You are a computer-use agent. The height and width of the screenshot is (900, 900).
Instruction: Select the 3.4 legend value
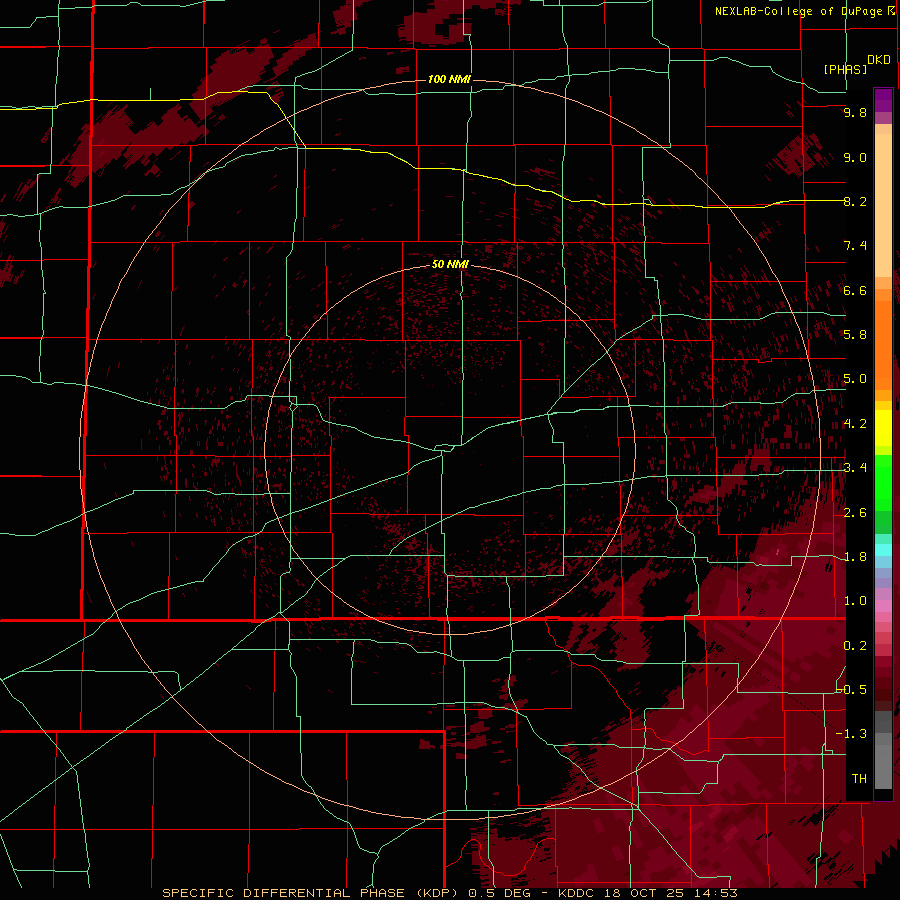[x=855, y=468]
